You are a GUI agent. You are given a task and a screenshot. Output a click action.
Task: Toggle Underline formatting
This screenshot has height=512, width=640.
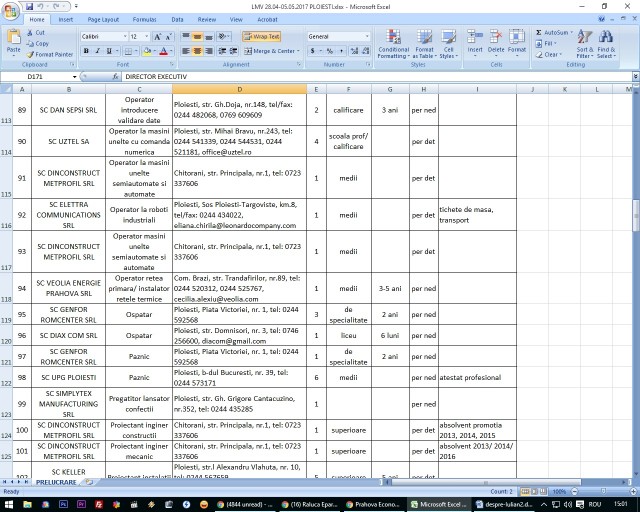click(109, 51)
